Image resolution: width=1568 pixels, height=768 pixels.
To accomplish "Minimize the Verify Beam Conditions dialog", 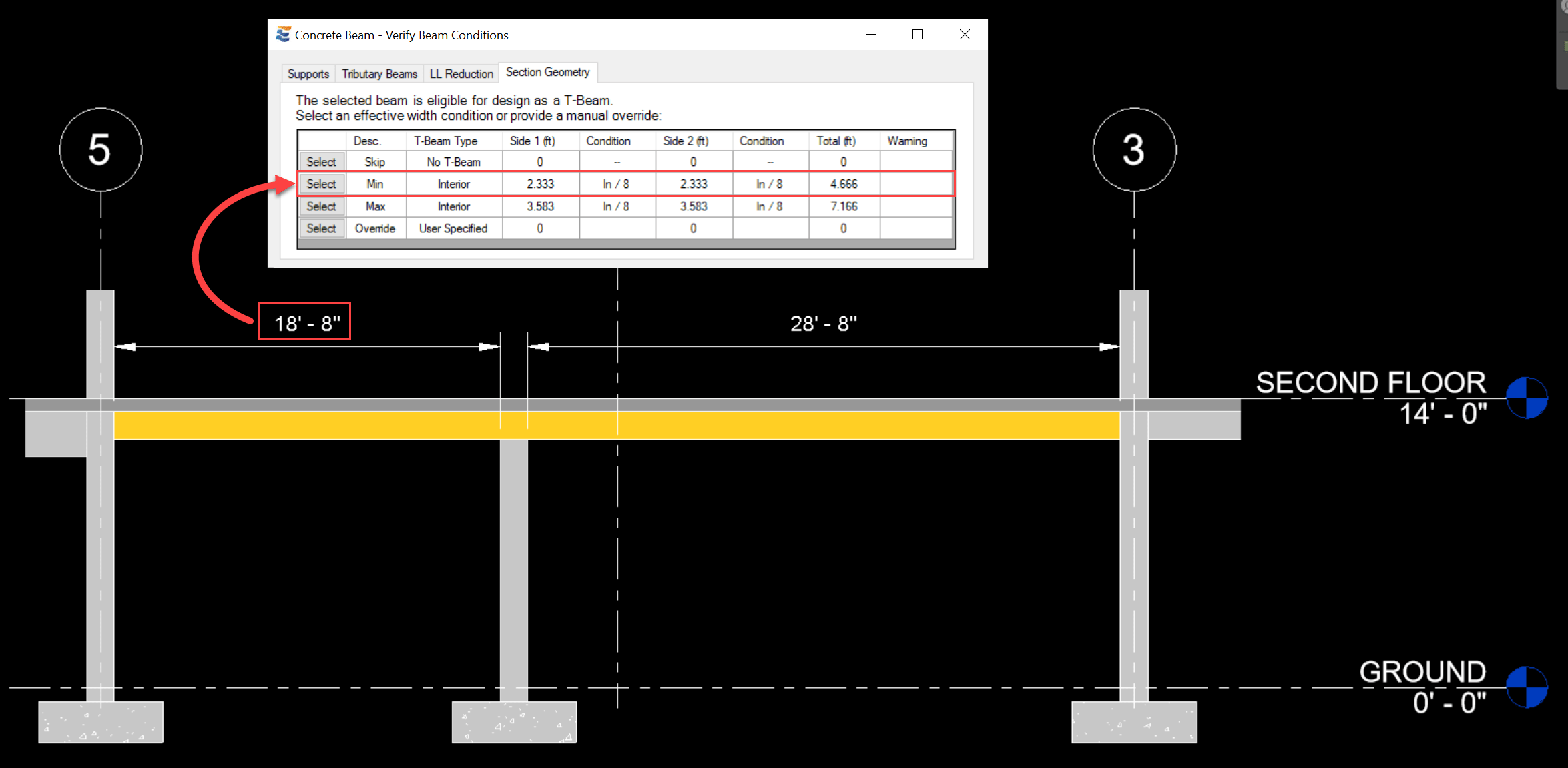I will click(871, 34).
